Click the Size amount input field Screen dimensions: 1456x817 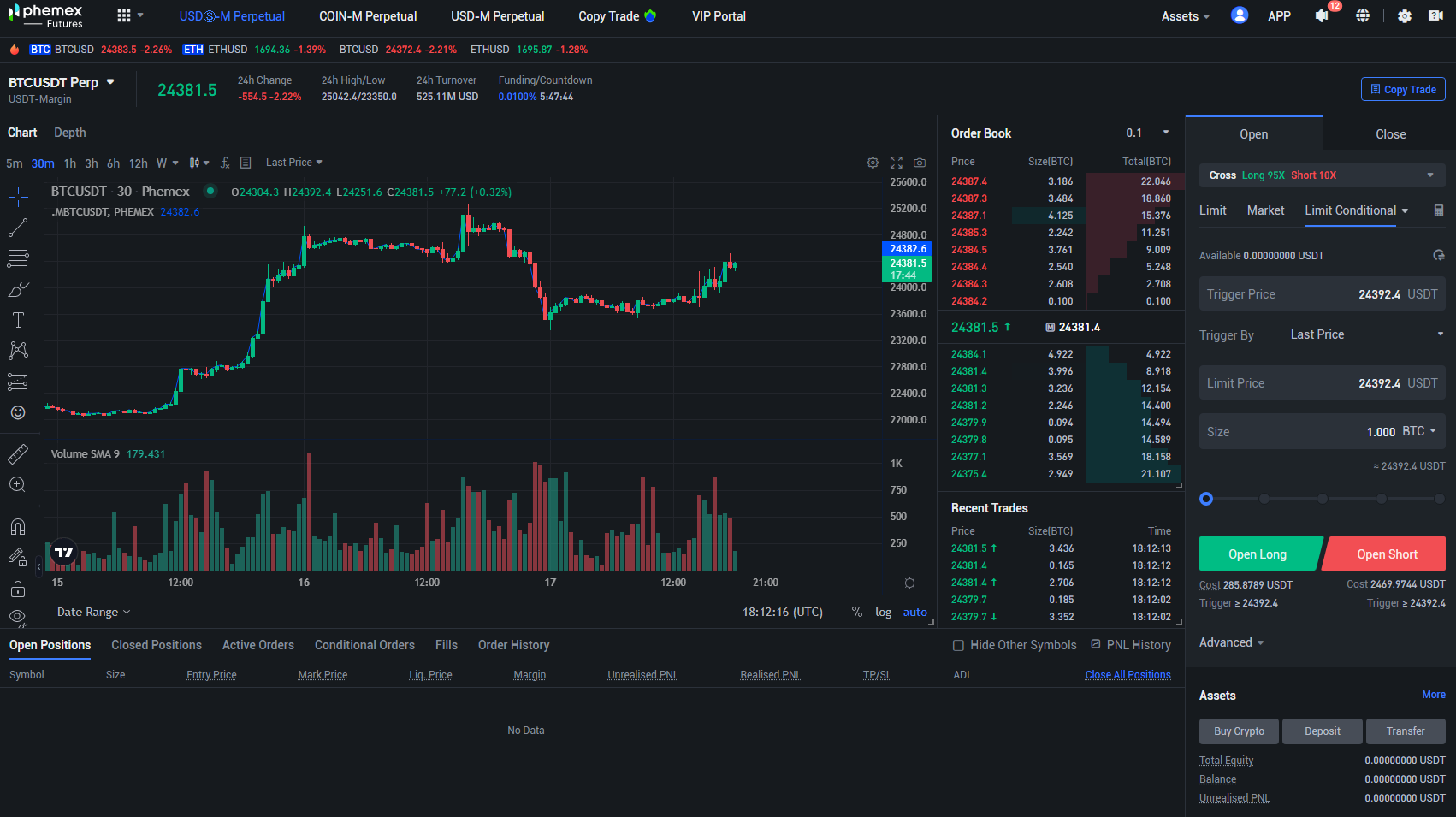tap(1323, 432)
